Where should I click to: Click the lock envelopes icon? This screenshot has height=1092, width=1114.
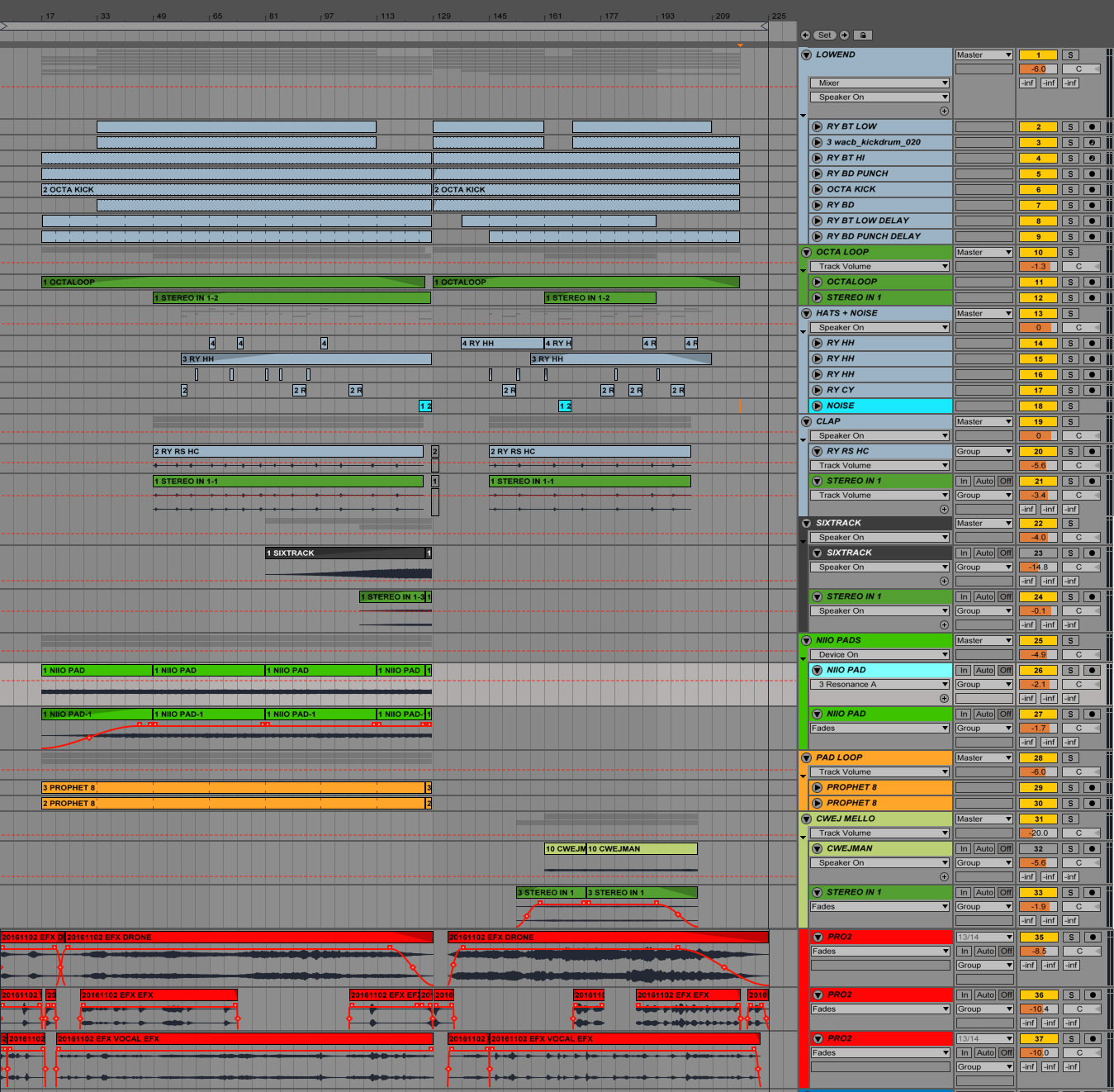tap(862, 35)
